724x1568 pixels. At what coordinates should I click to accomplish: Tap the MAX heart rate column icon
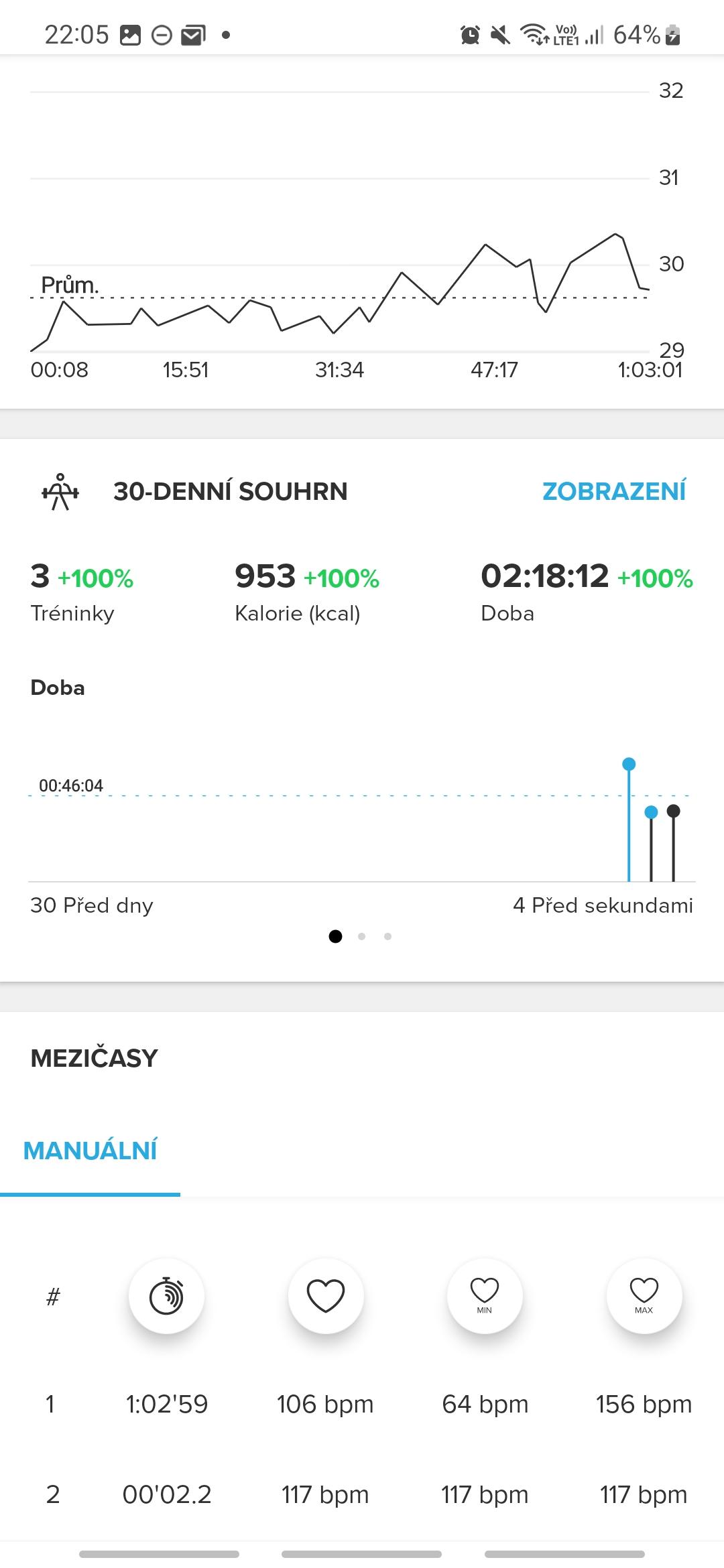[644, 1295]
